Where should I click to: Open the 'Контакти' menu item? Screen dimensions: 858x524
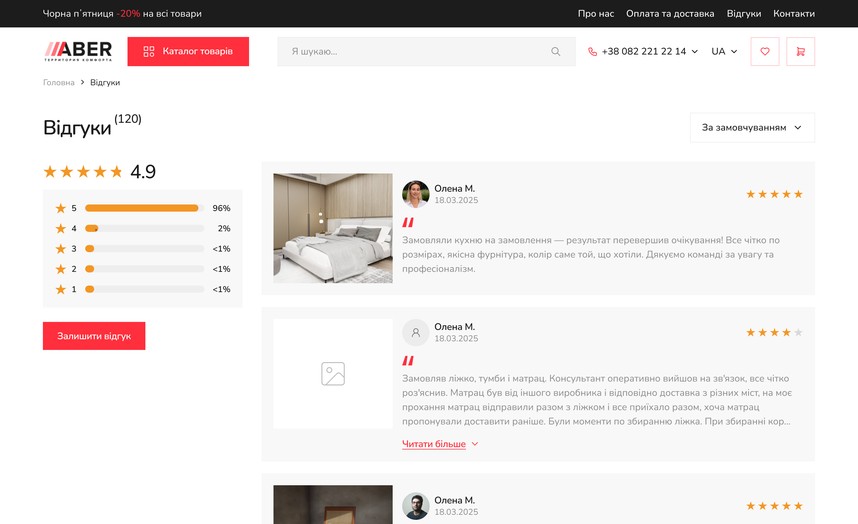click(794, 14)
